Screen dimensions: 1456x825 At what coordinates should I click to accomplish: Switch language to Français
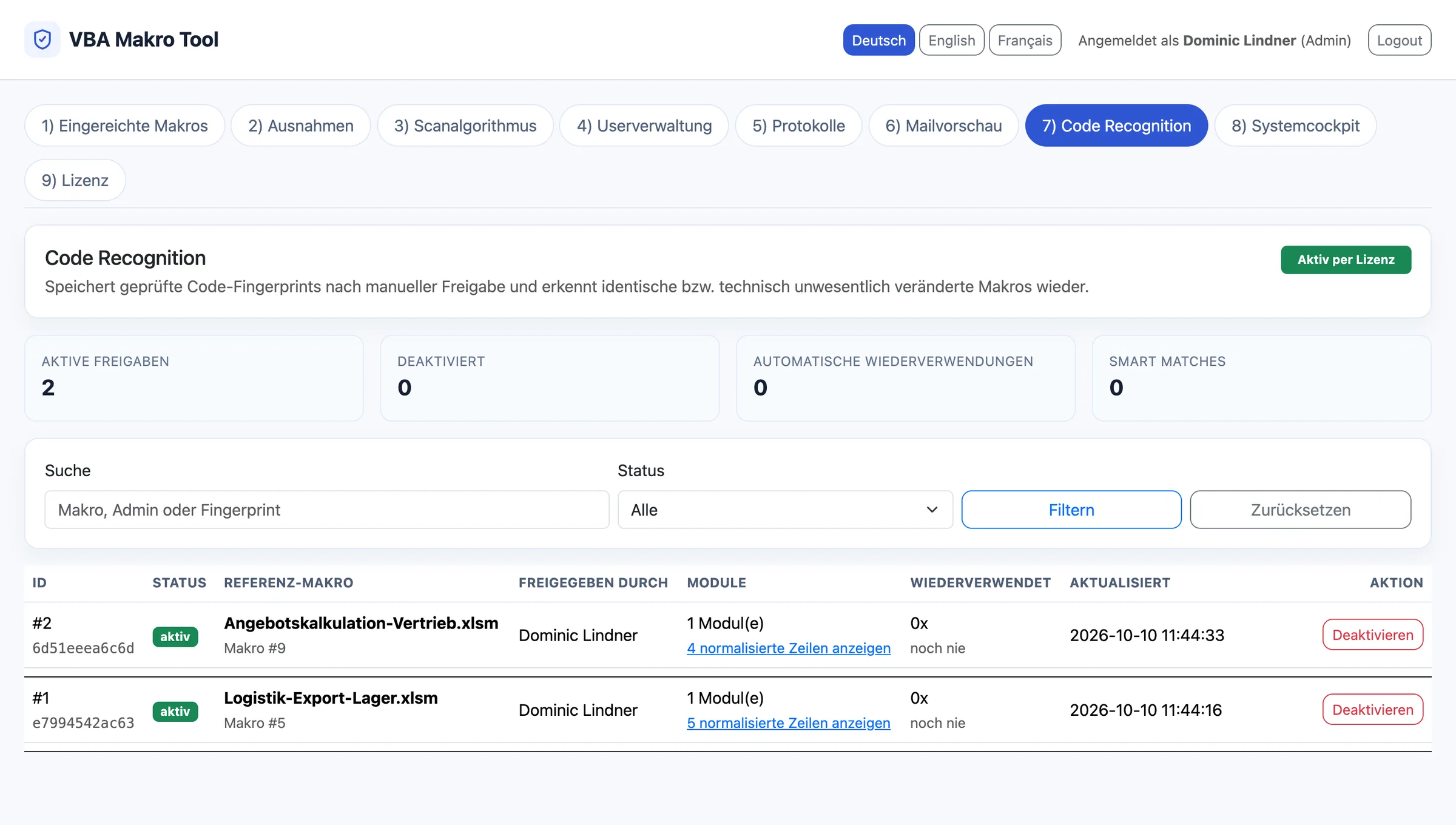(1025, 40)
